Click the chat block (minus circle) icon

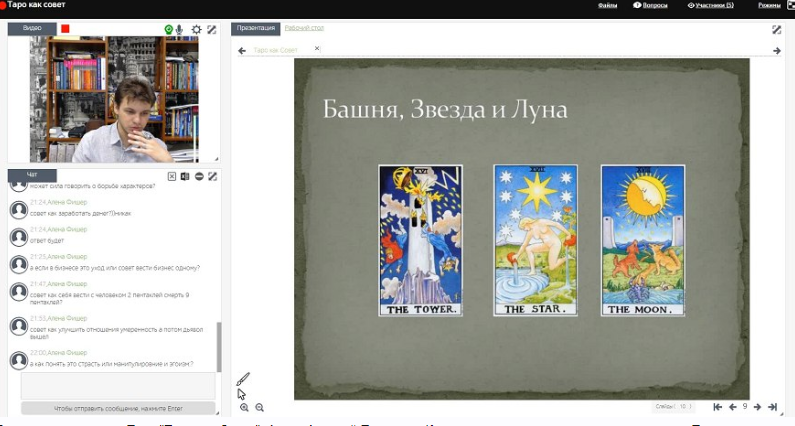199,176
